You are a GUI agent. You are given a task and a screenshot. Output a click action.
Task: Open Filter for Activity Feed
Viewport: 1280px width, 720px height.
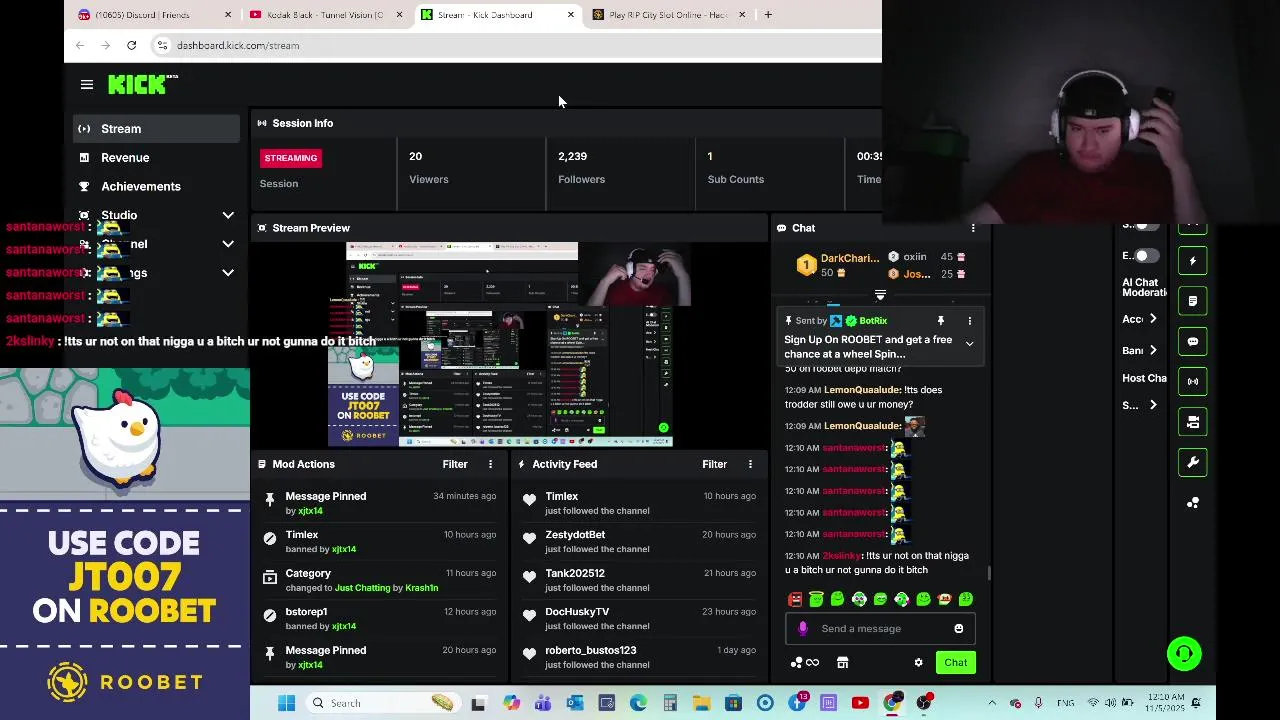coord(714,464)
